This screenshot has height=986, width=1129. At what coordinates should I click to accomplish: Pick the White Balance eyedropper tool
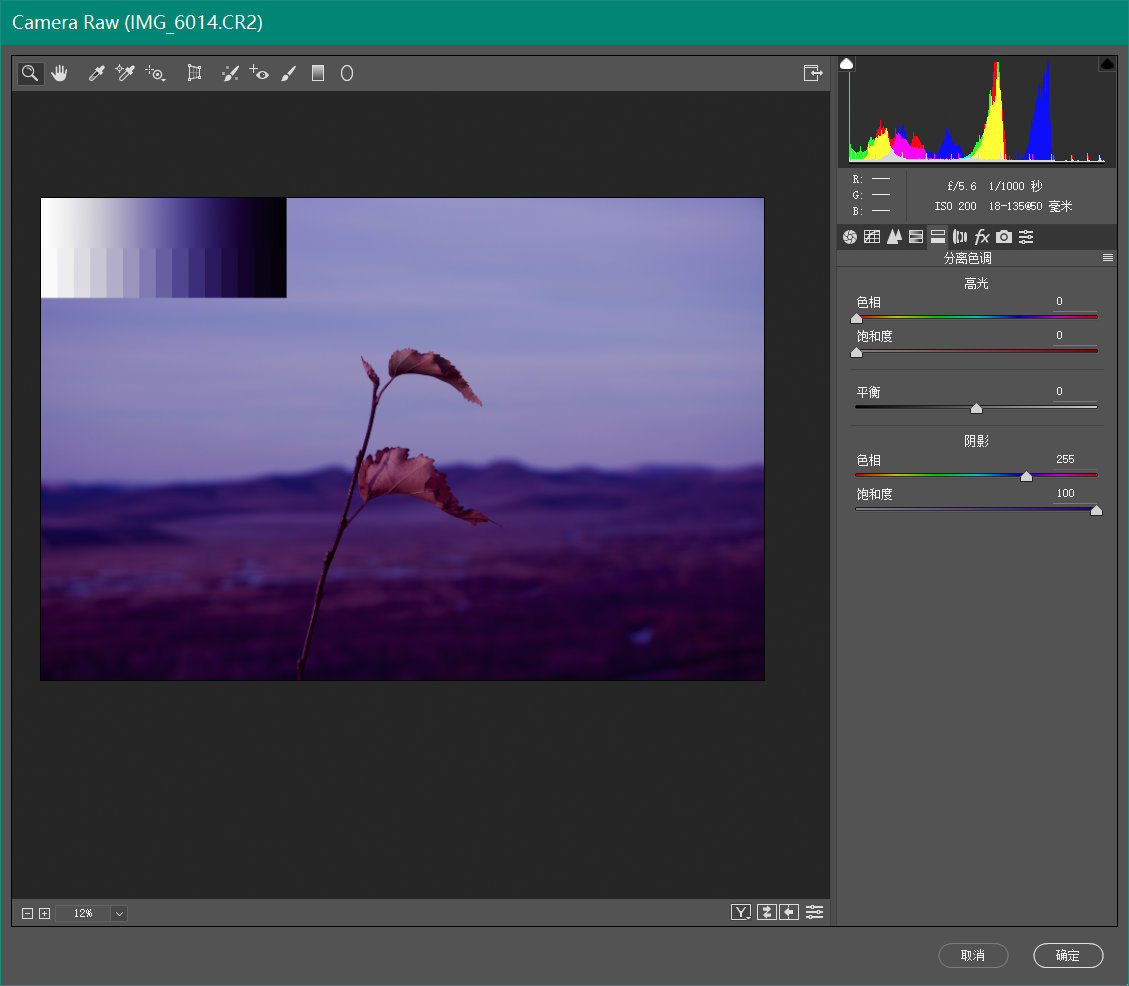coord(96,73)
